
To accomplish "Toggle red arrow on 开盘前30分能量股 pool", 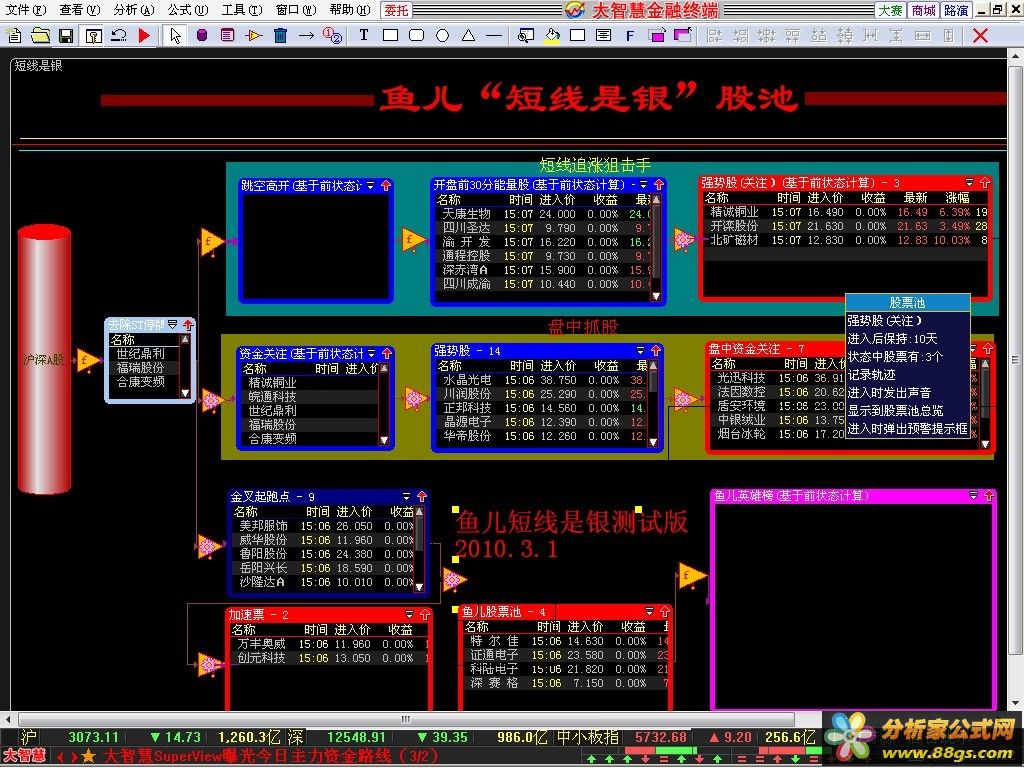I will [658, 185].
